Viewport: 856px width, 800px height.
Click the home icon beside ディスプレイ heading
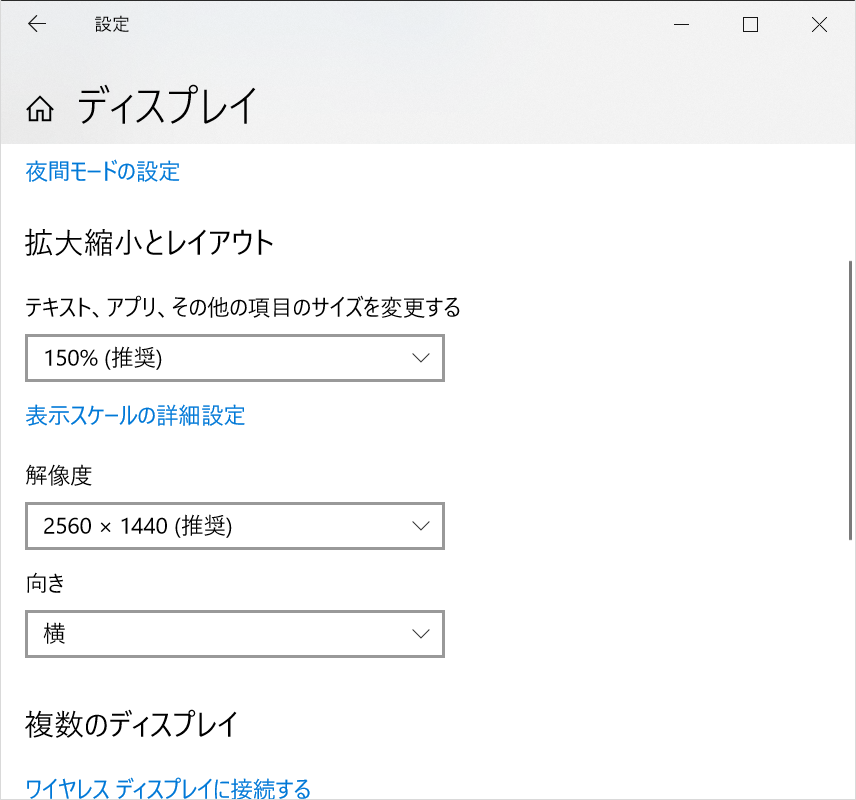pos(40,108)
